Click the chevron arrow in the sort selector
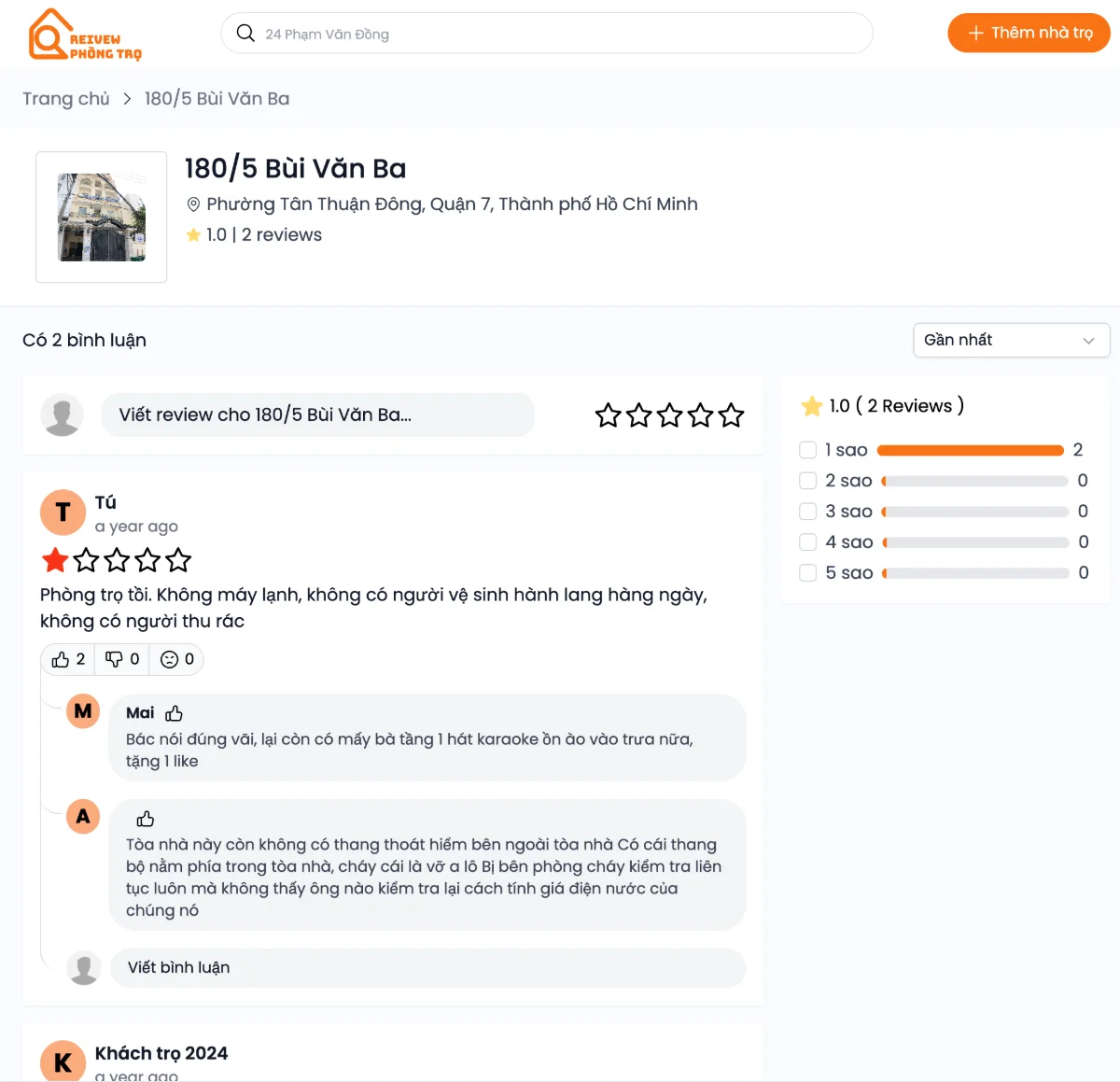The height and width of the screenshot is (1082, 1120). 1088,340
